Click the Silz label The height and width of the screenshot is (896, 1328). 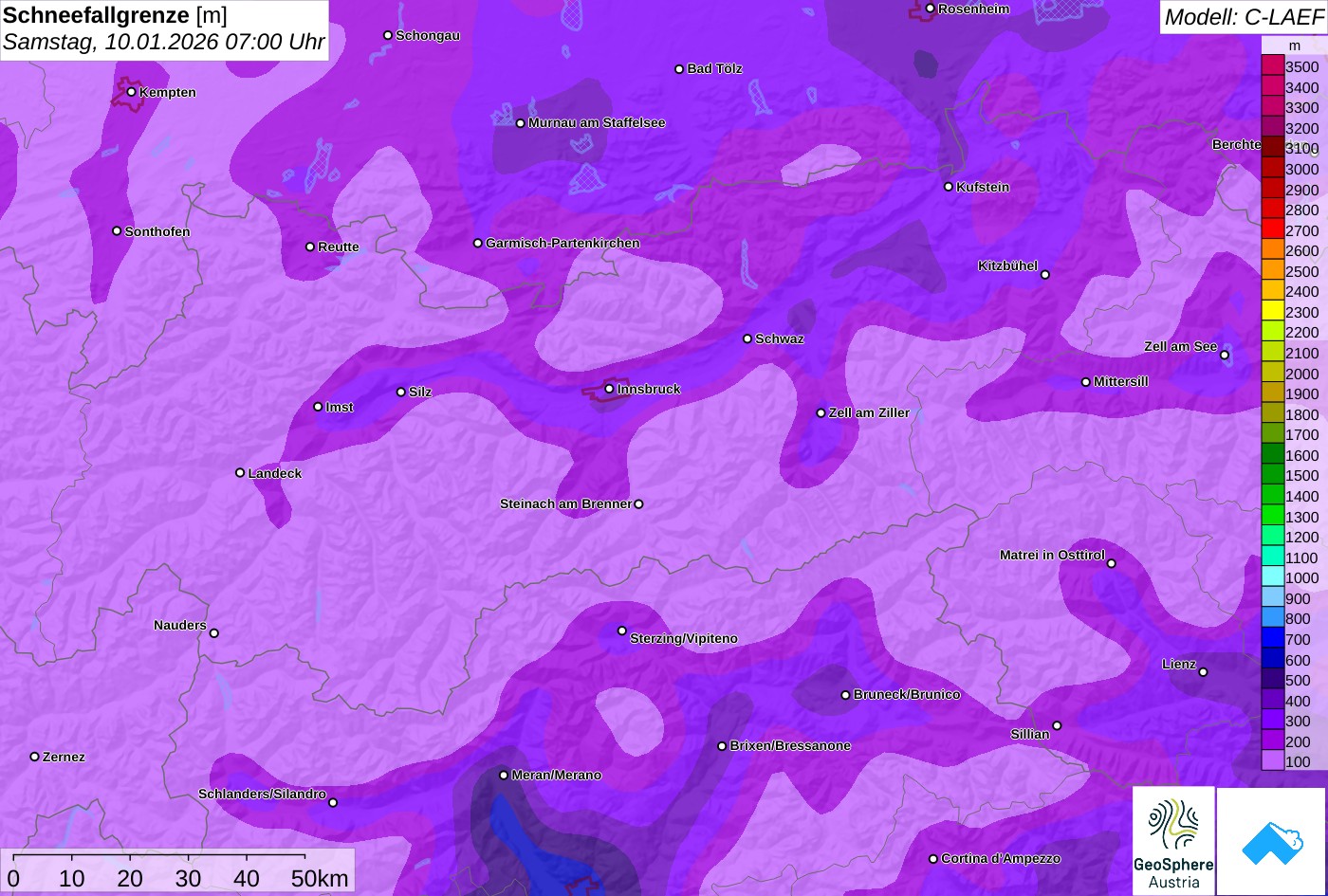pos(420,392)
